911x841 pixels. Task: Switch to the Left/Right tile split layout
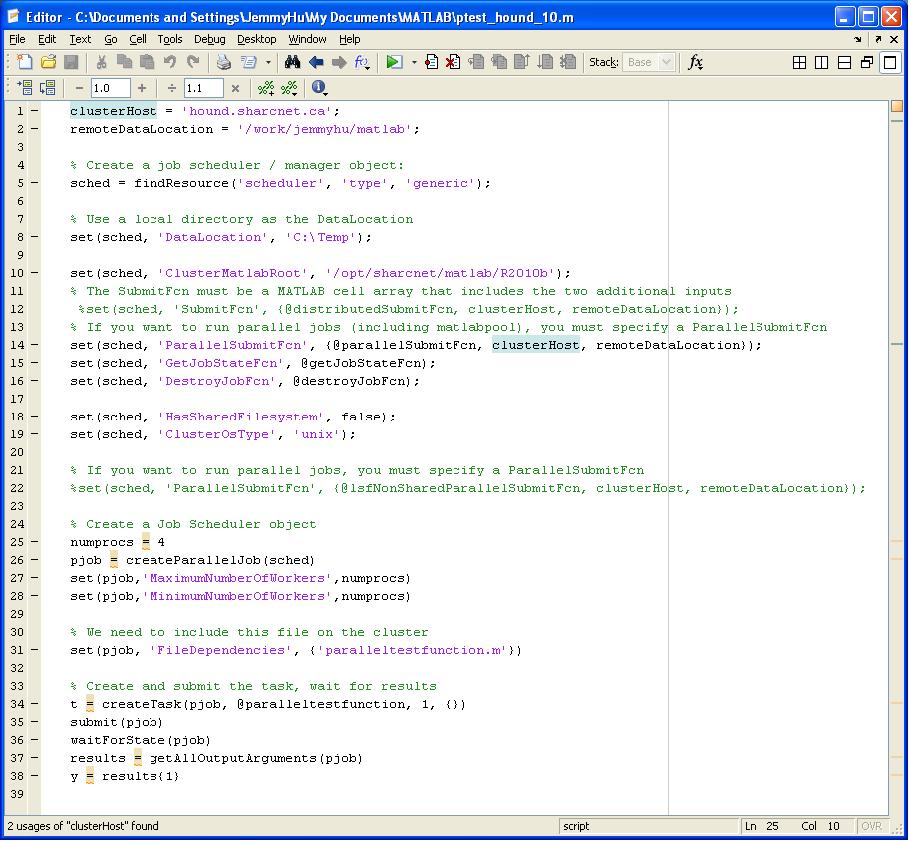[821, 63]
